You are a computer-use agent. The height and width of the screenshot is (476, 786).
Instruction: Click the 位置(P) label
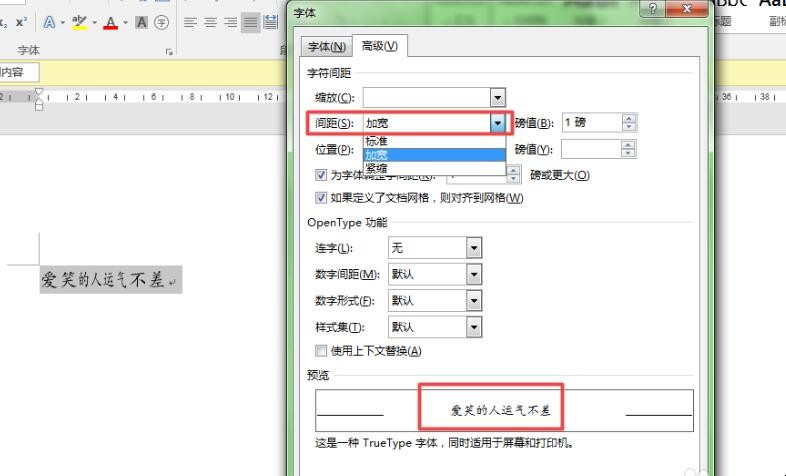[334, 149]
